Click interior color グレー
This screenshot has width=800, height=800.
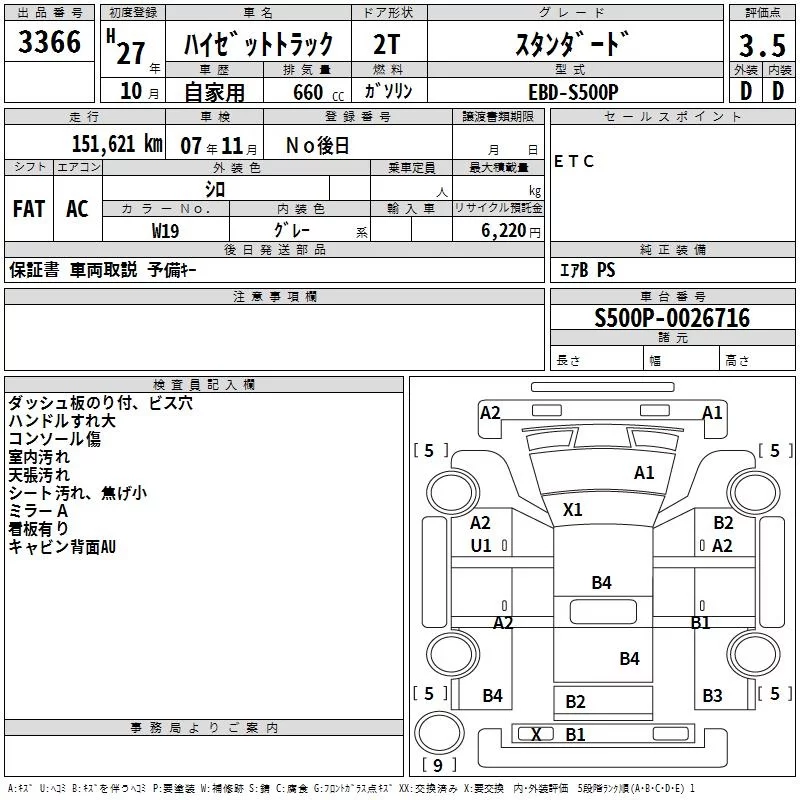coord(291,230)
